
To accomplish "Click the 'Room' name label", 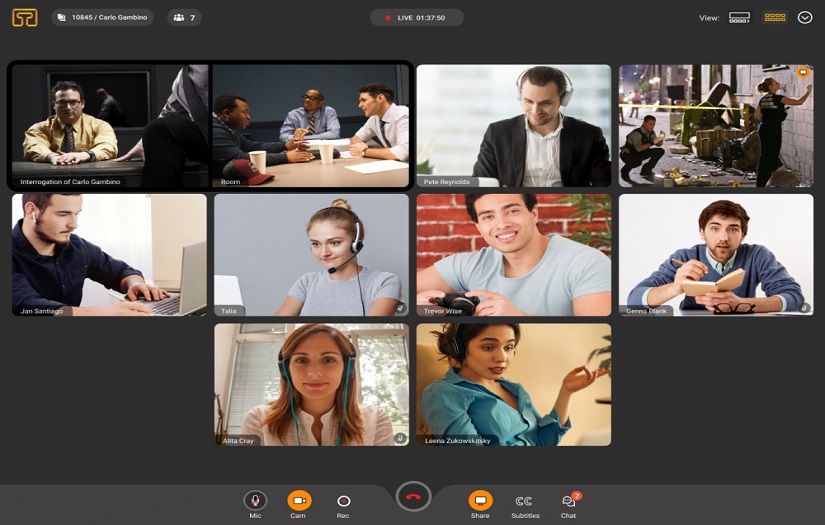I will (x=230, y=182).
